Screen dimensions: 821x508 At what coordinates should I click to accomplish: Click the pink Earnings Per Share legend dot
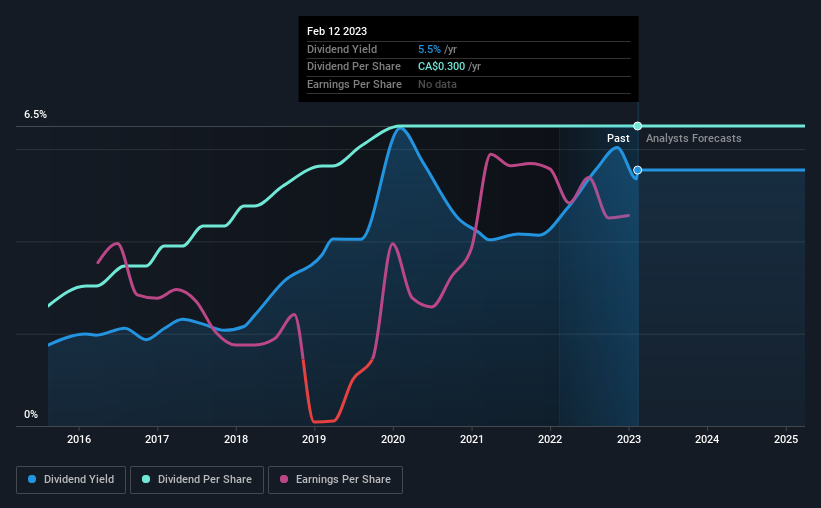(x=284, y=479)
